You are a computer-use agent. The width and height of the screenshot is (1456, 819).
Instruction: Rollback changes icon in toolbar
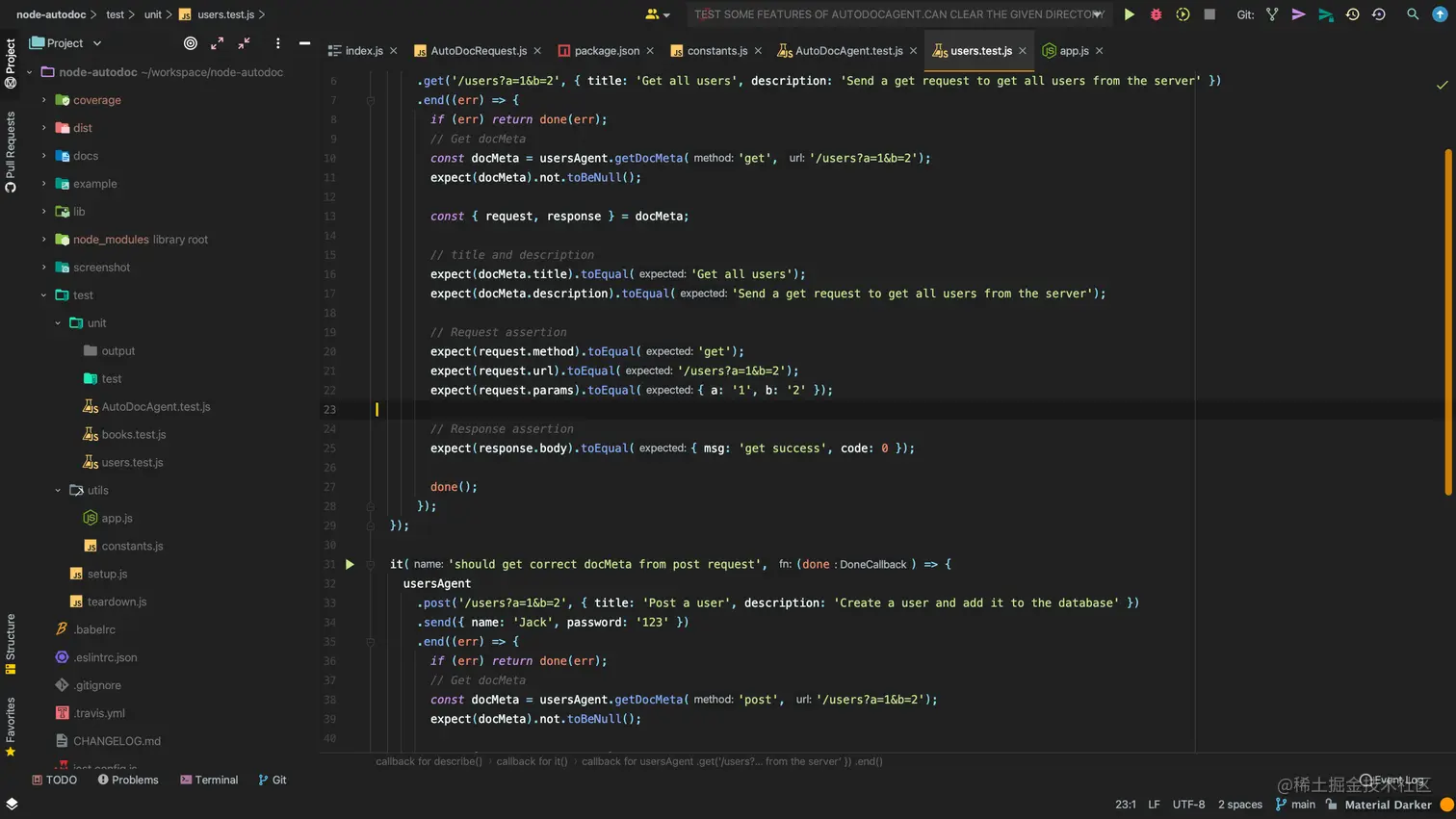tap(1379, 14)
